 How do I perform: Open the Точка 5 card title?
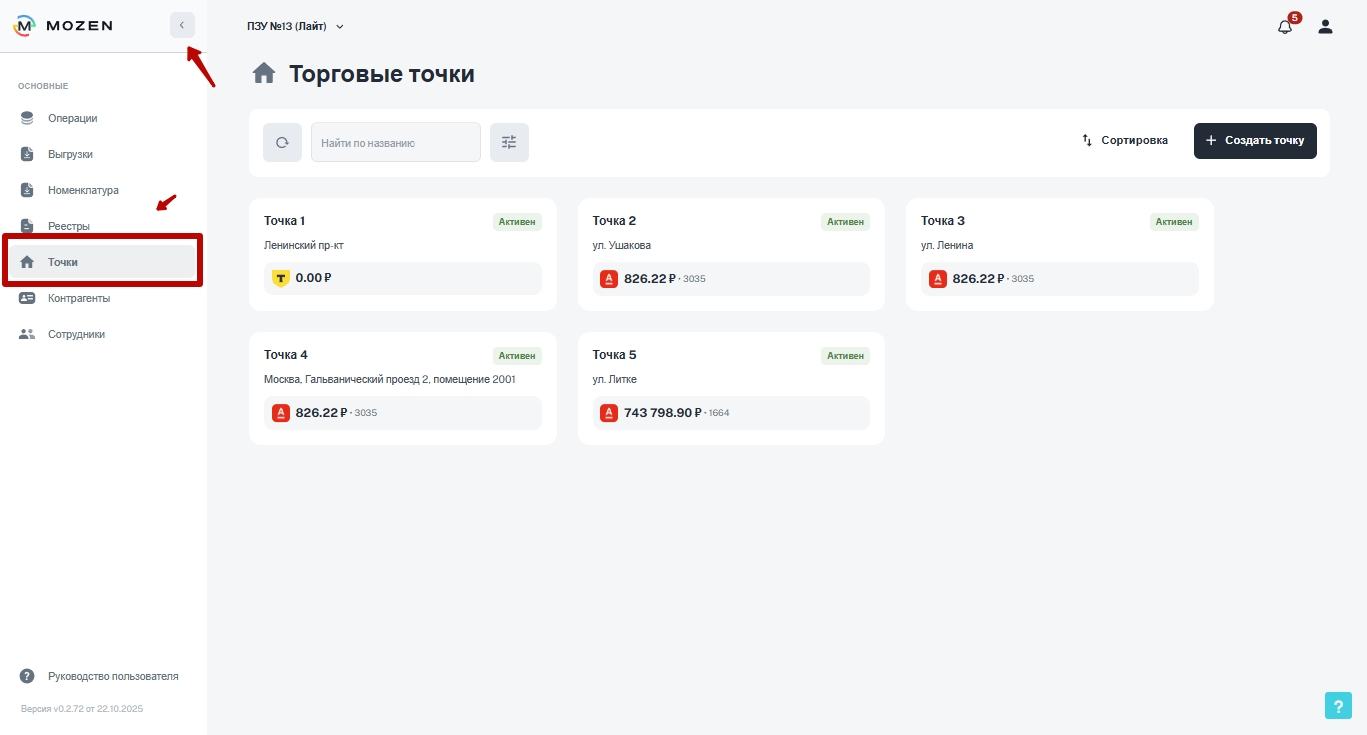point(614,355)
